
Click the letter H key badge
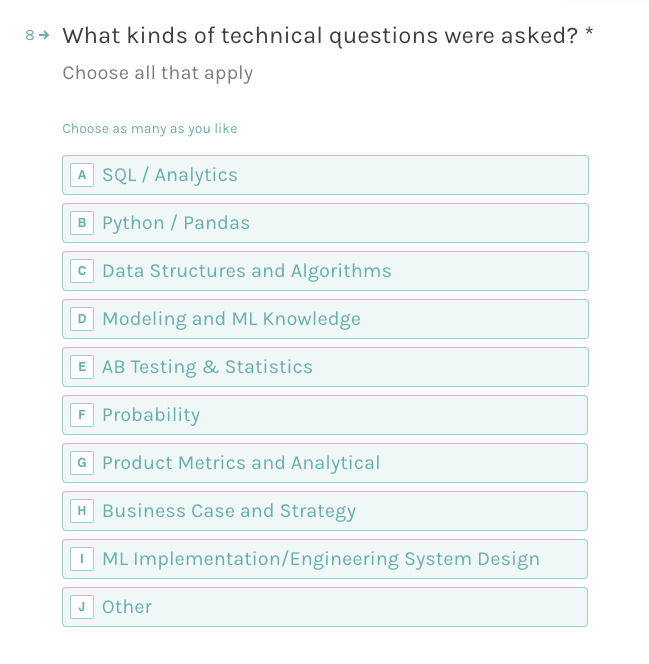tap(82, 511)
